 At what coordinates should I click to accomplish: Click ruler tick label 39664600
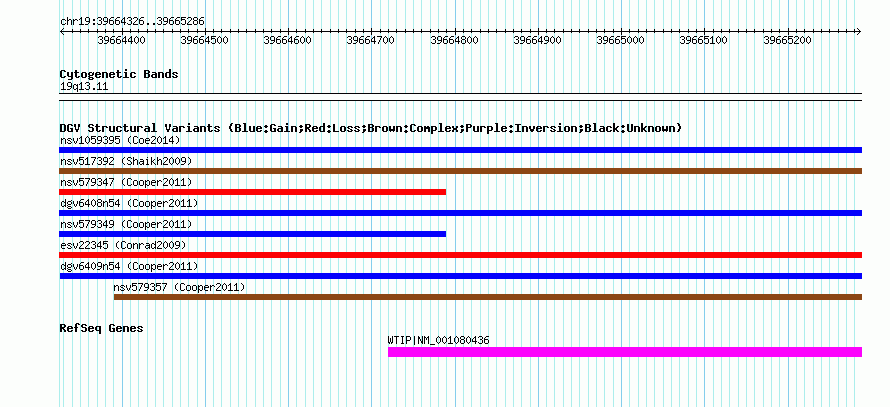tap(288, 40)
